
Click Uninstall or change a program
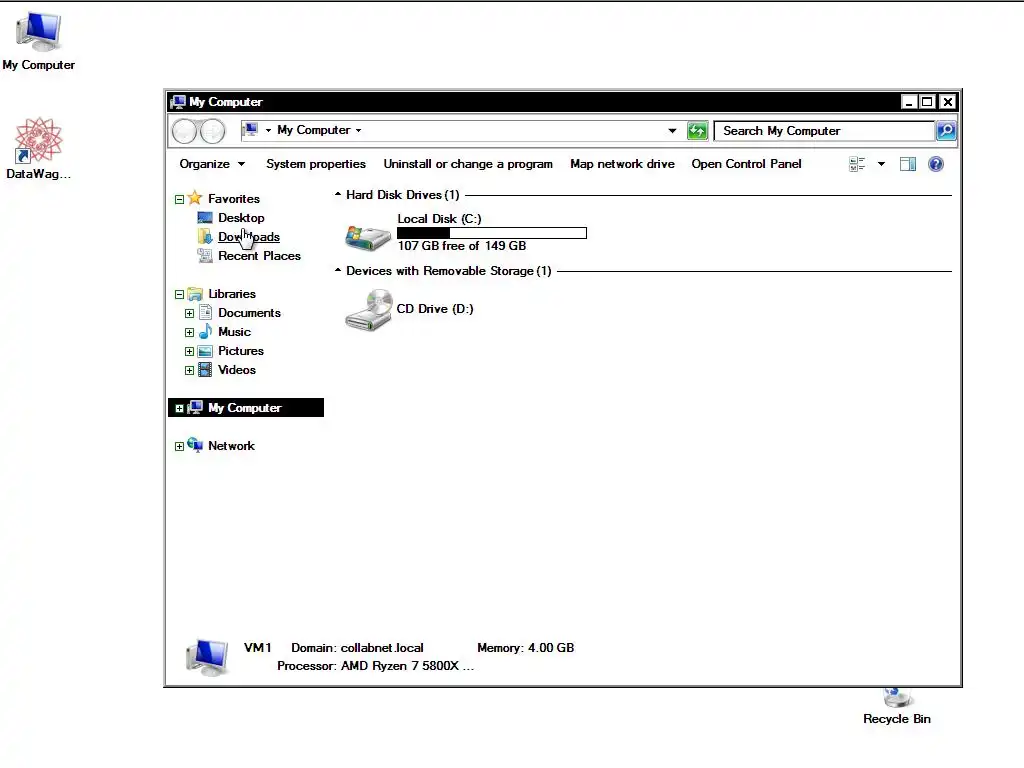coord(468,164)
